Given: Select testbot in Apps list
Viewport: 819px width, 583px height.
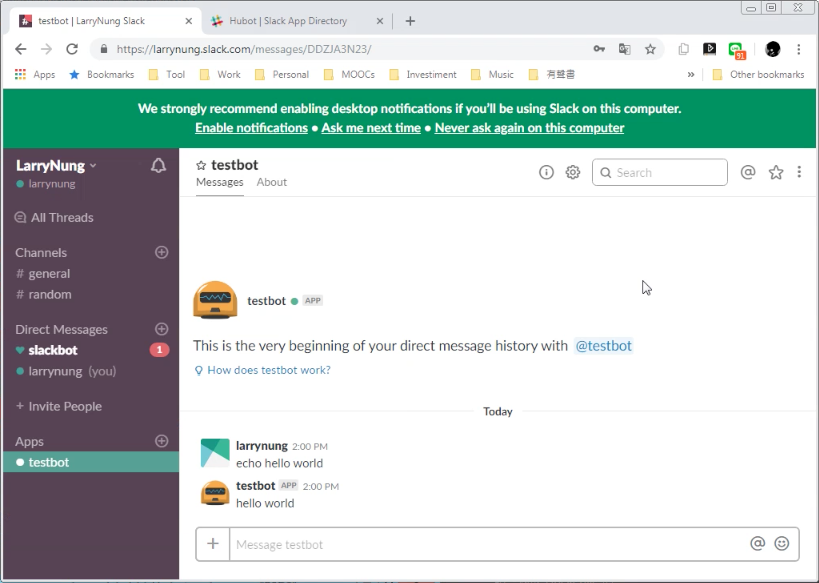Looking at the screenshot, I should pos(91,462).
